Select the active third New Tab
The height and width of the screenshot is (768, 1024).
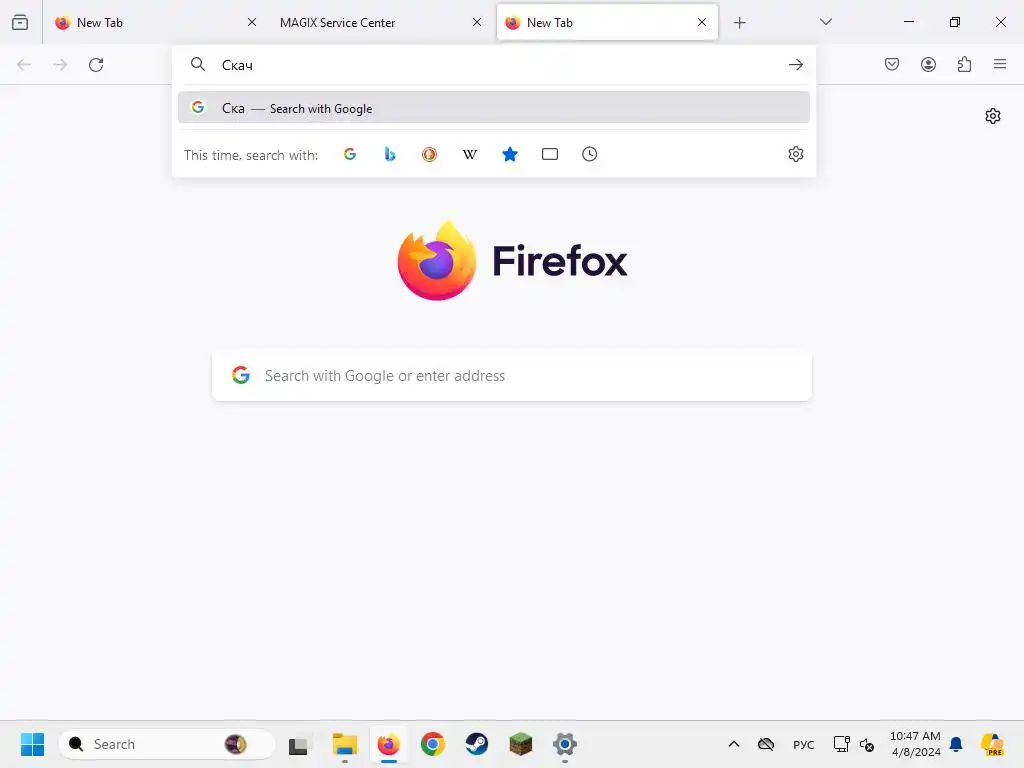pos(607,22)
